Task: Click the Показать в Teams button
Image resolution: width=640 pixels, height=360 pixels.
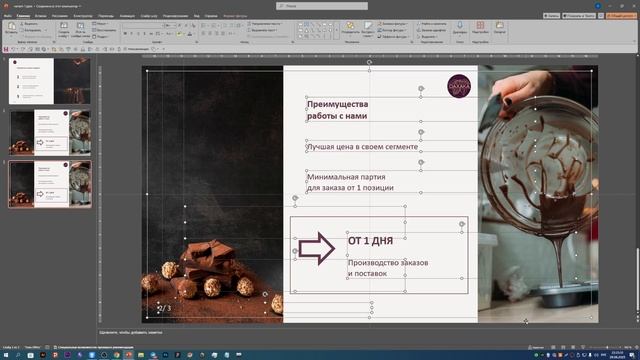Action: coord(579,16)
